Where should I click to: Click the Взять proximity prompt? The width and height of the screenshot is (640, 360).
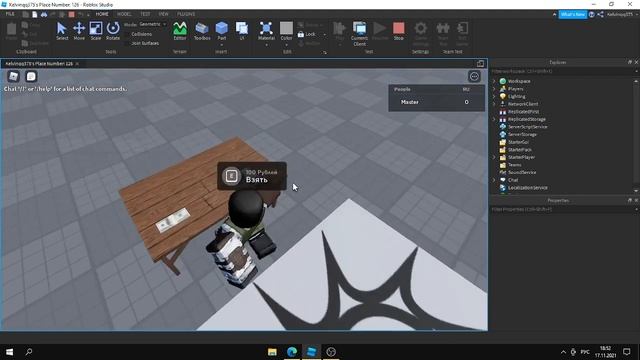pyautogui.click(x=252, y=176)
